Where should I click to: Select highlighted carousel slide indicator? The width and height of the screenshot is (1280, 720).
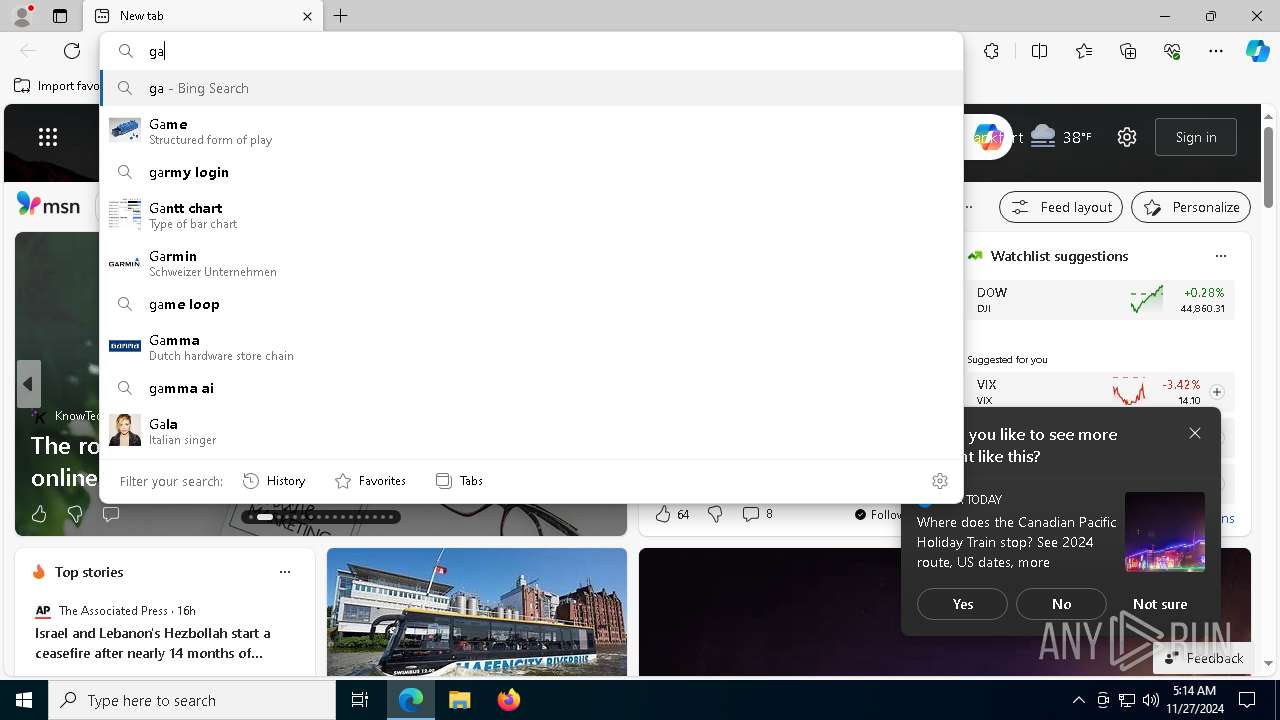(265, 517)
